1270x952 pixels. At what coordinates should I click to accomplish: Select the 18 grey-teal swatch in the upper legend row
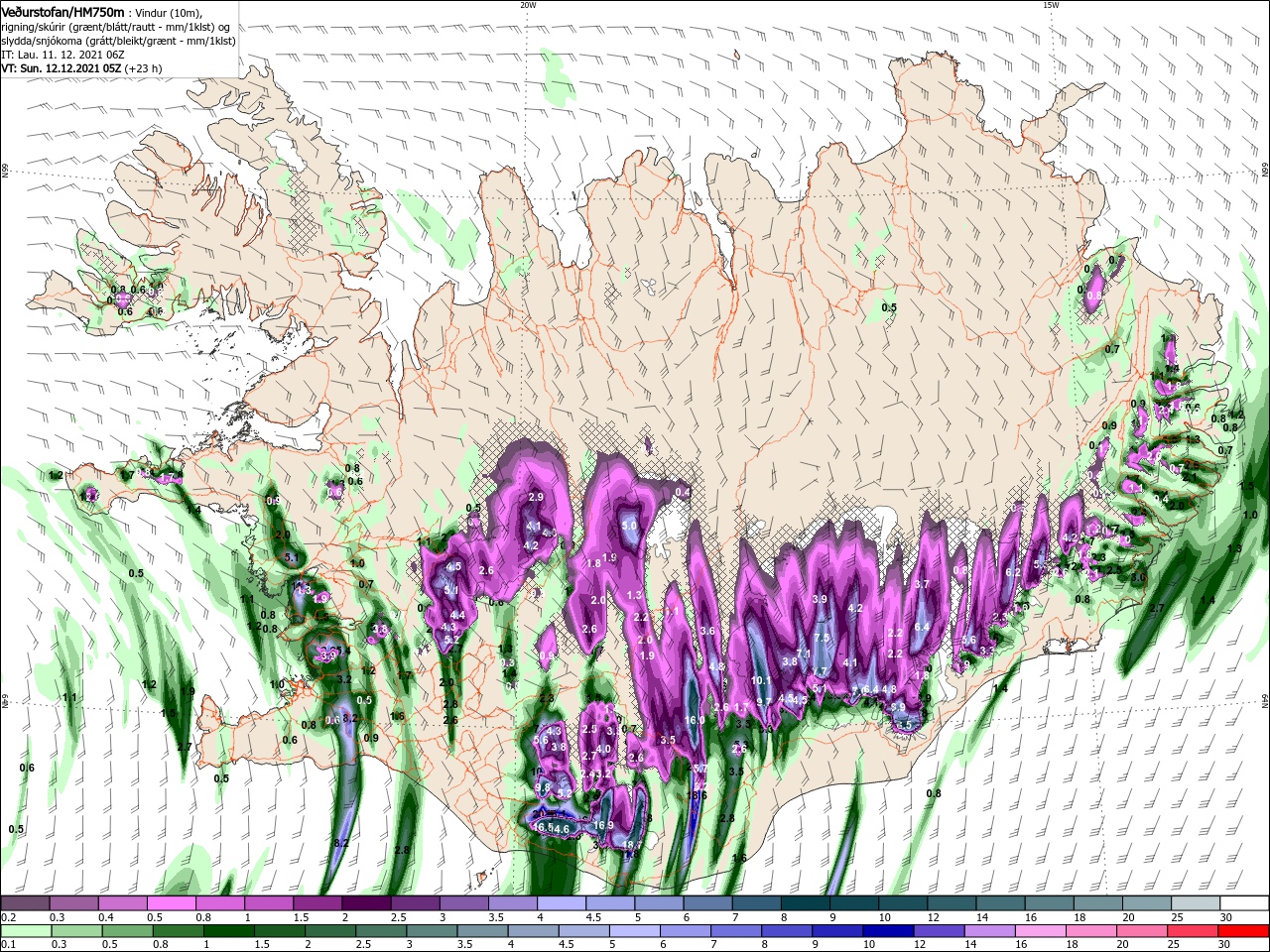(x=1098, y=903)
